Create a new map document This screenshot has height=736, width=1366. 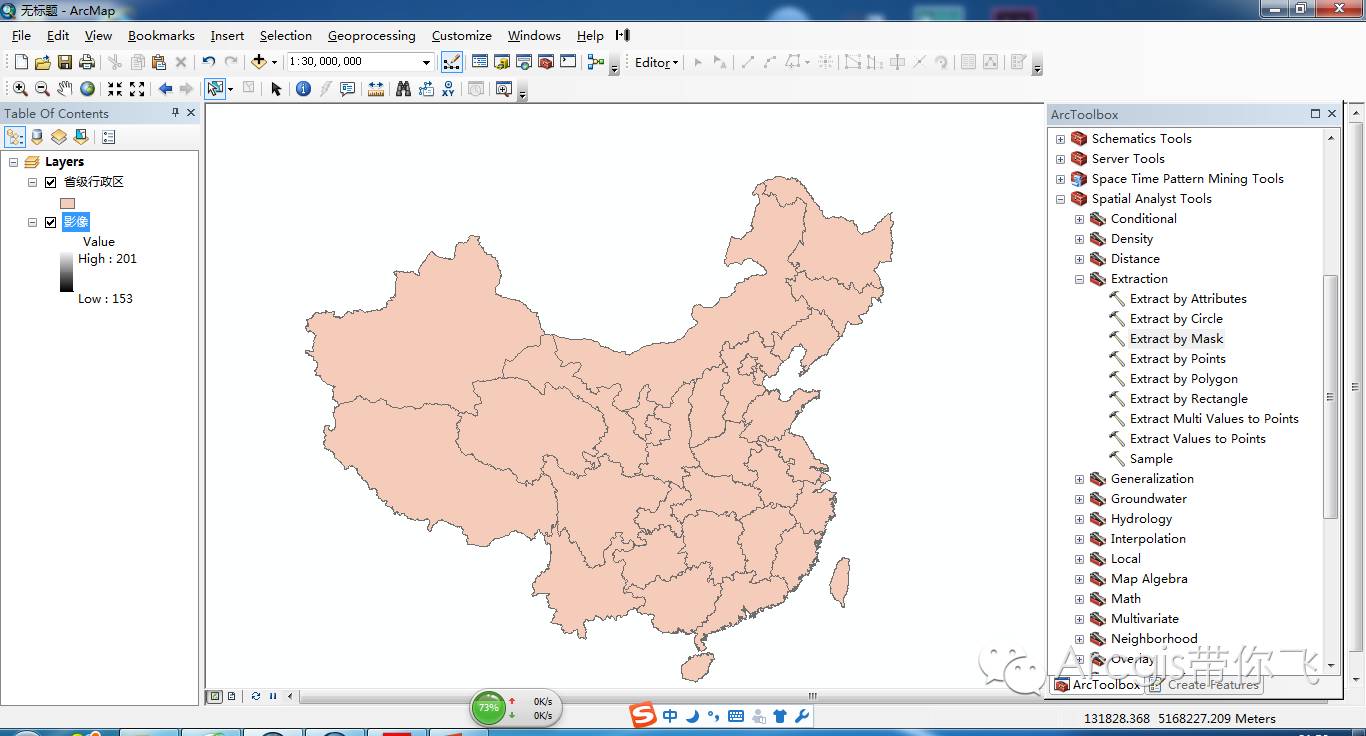click(21, 62)
